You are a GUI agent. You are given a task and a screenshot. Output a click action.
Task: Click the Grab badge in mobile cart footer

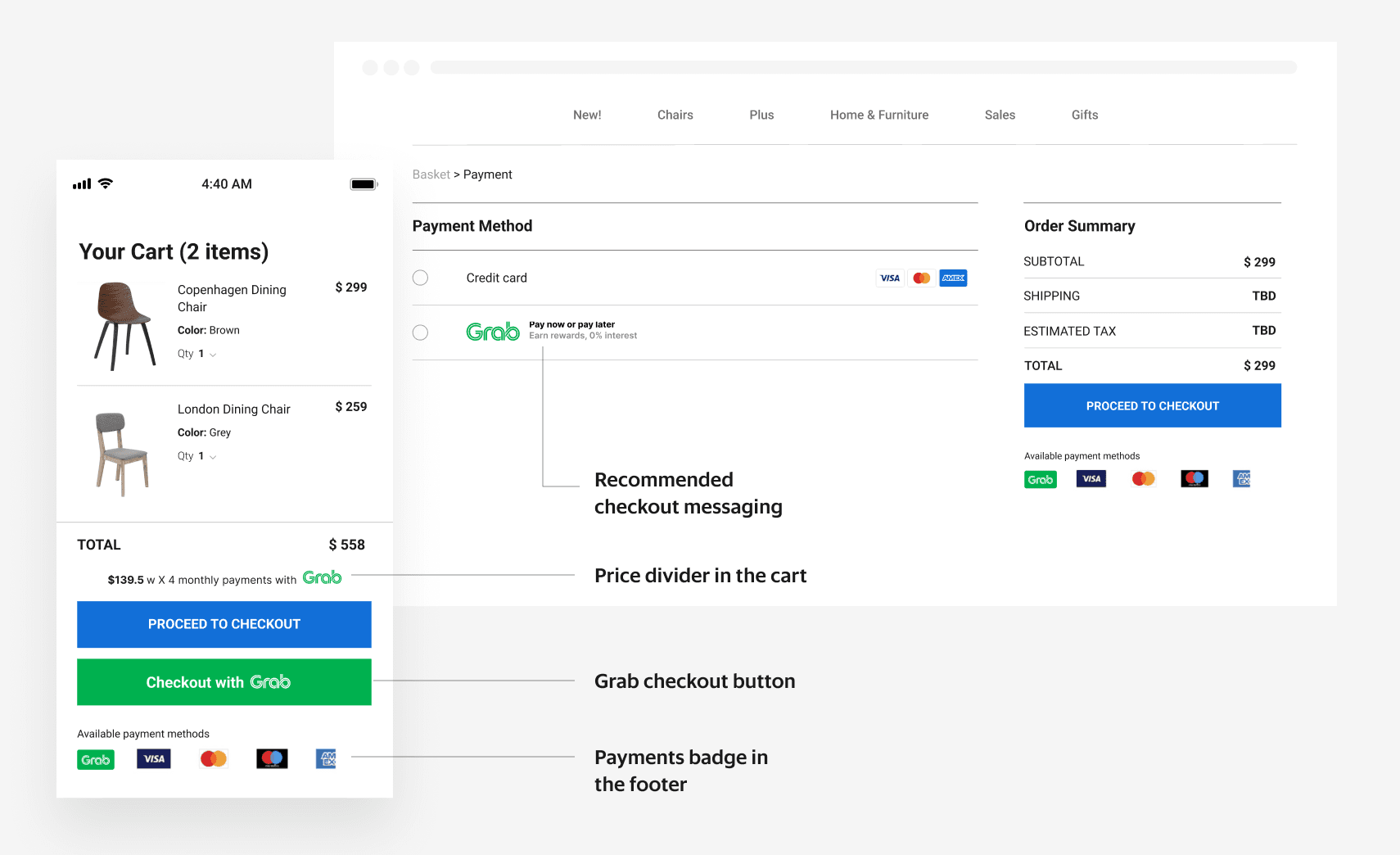pyautogui.click(x=96, y=760)
